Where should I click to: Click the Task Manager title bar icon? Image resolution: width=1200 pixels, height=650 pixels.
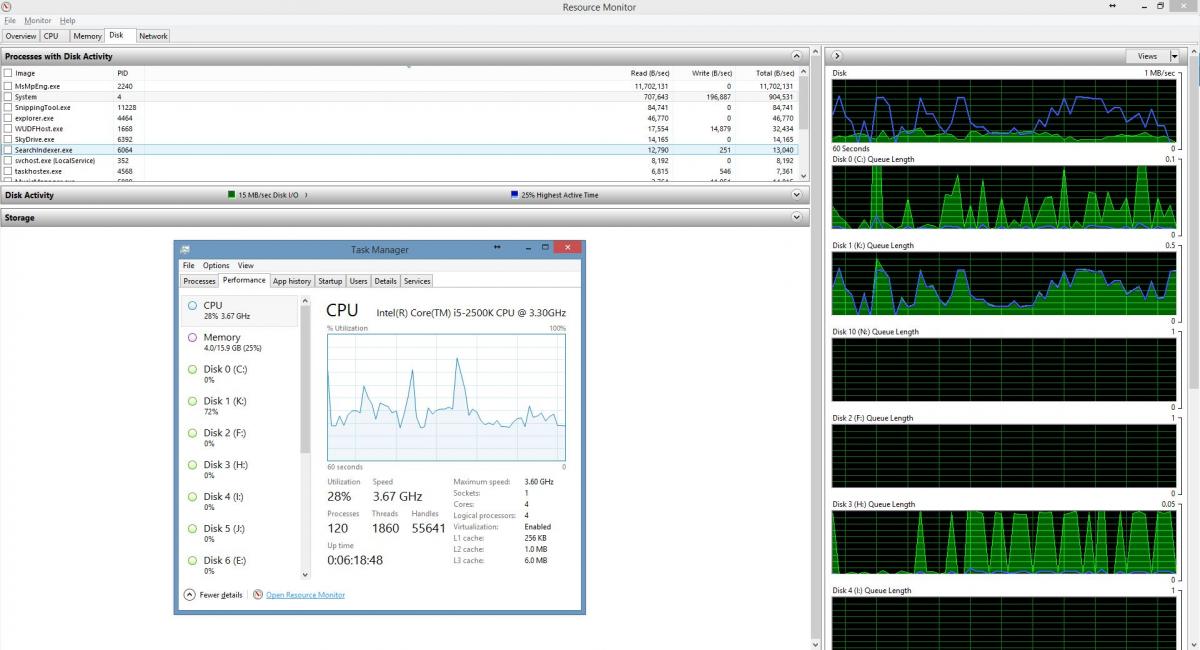tap(186, 248)
